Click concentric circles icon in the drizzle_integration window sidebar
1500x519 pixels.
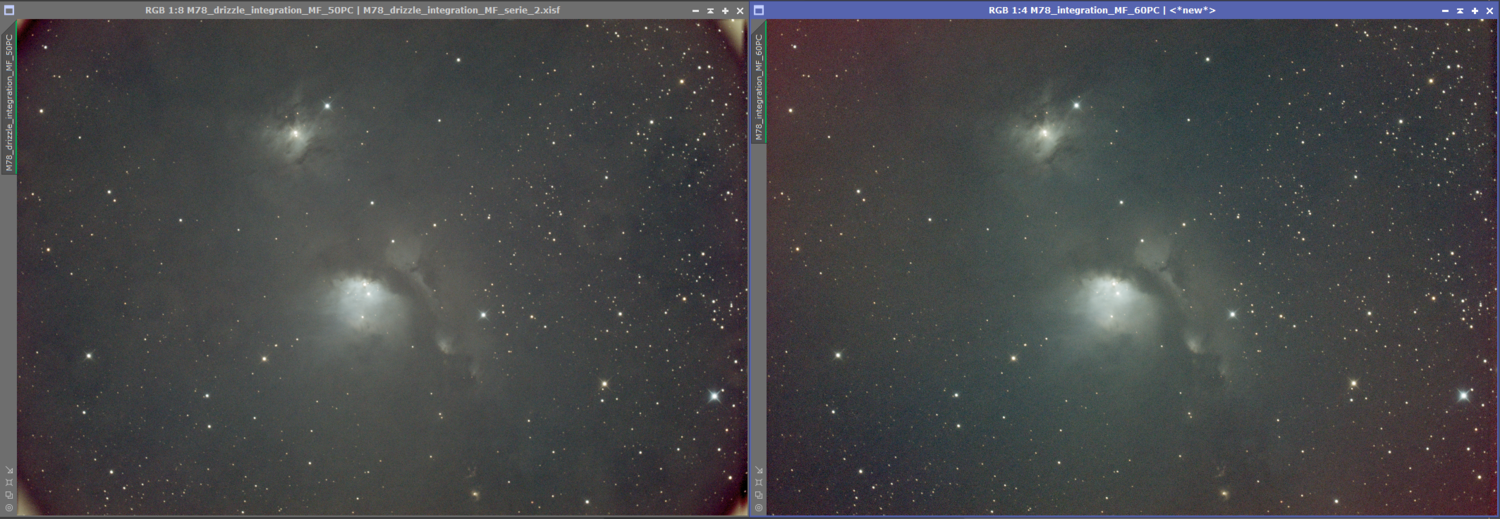coord(9,507)
